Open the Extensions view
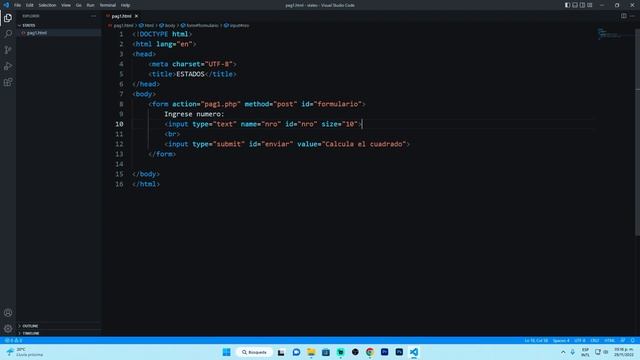Screen dimensions: 640x360 (8, 82)
